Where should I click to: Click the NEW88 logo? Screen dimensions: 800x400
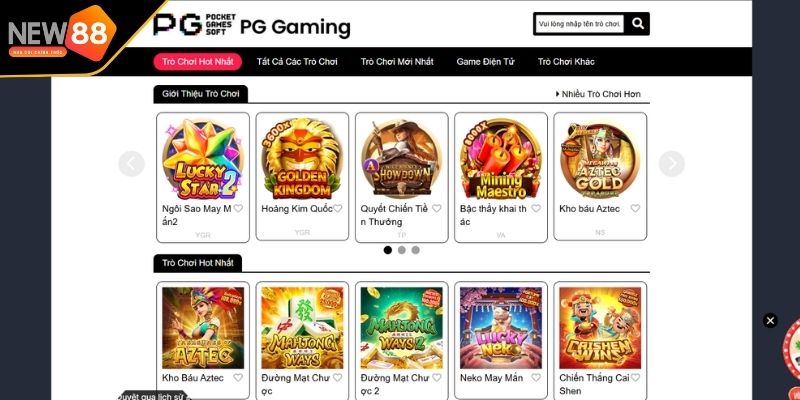tap(62, 34)
